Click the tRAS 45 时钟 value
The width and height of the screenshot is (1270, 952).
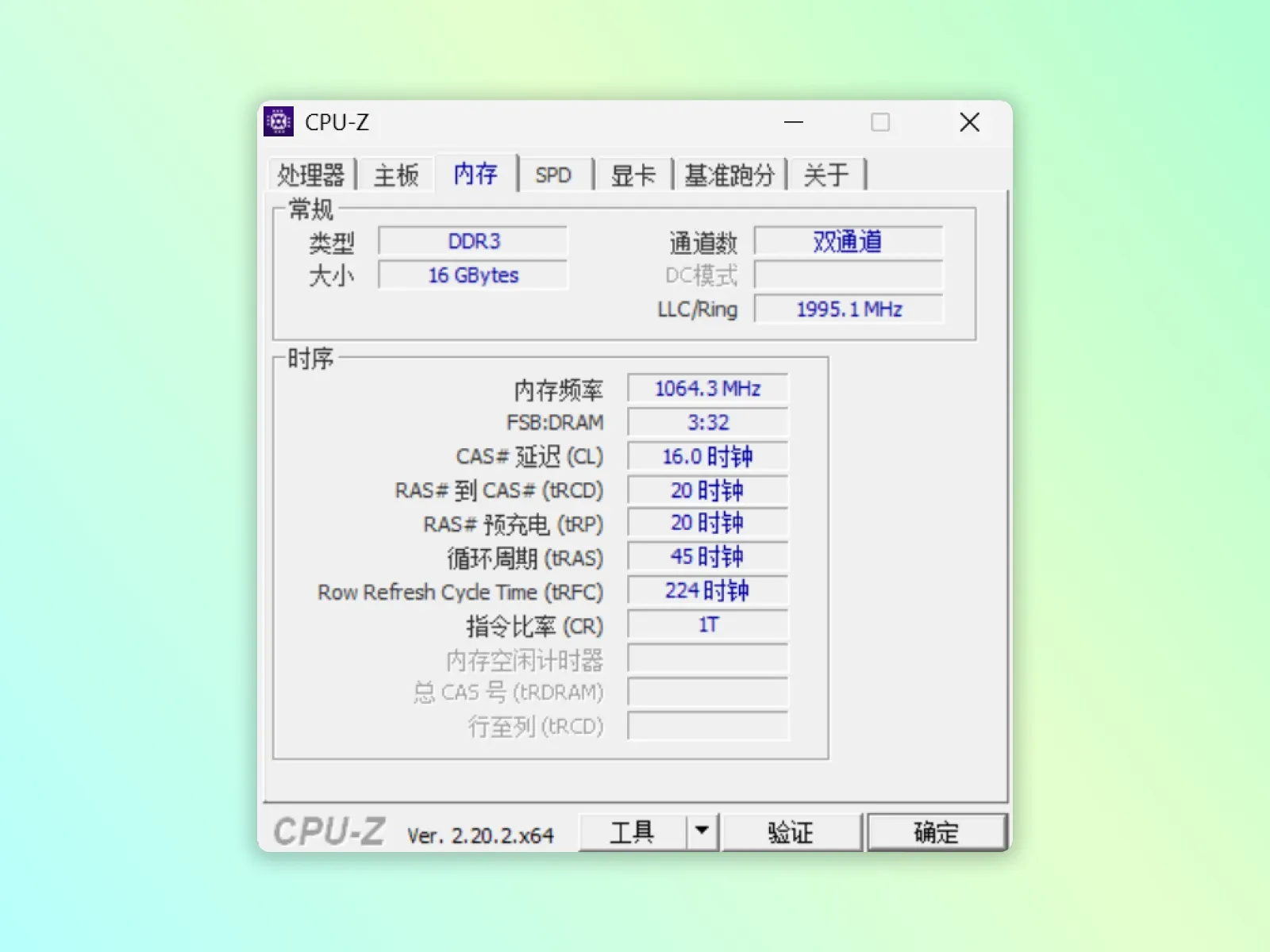coord(708,557)
